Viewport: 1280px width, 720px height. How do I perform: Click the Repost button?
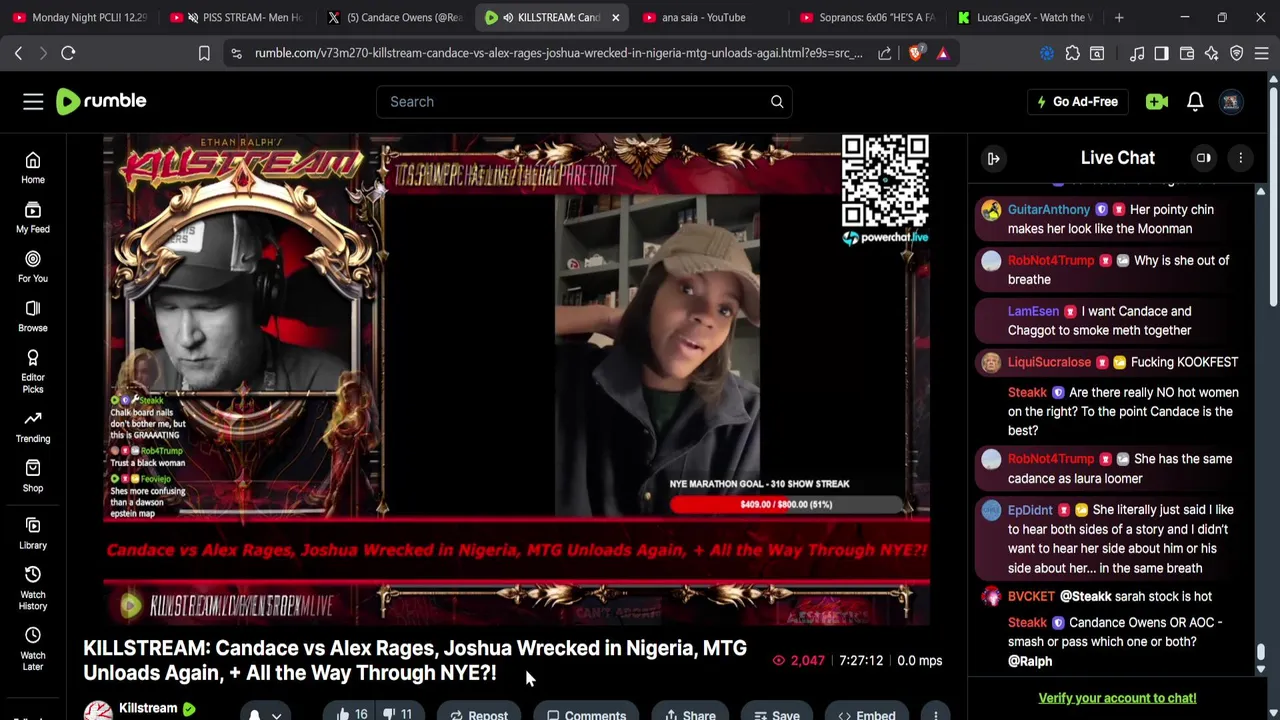[478, 714]
